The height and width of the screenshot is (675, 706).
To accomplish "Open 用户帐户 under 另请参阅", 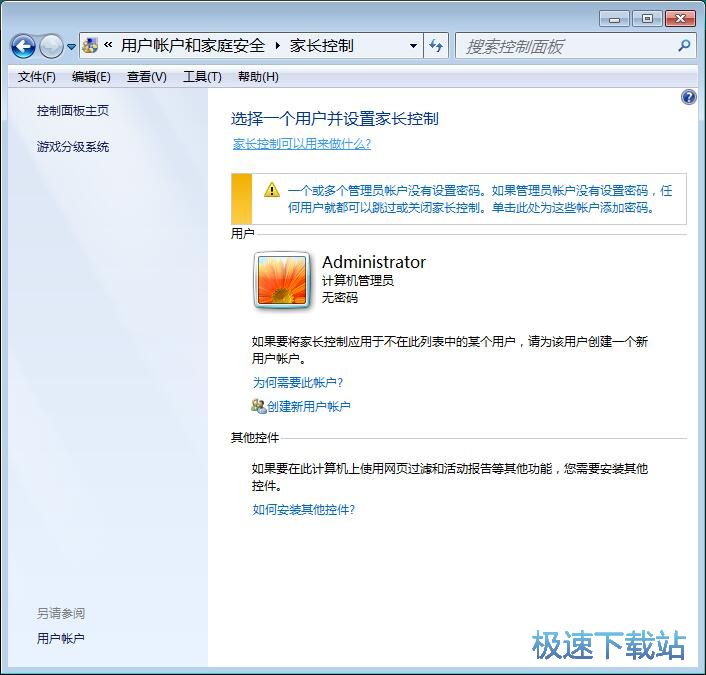I will [x=60, y=639].
